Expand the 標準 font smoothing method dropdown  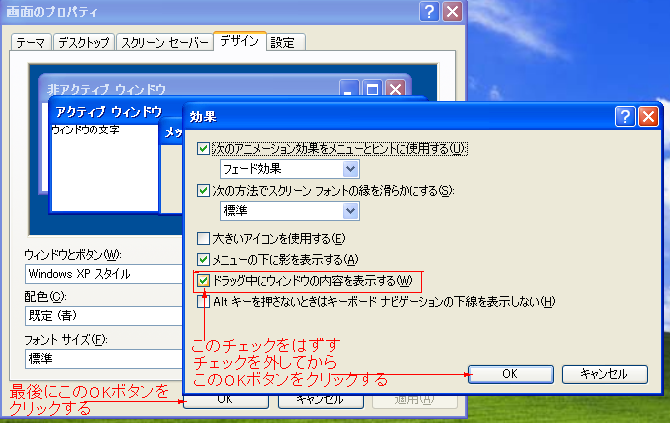350,211
